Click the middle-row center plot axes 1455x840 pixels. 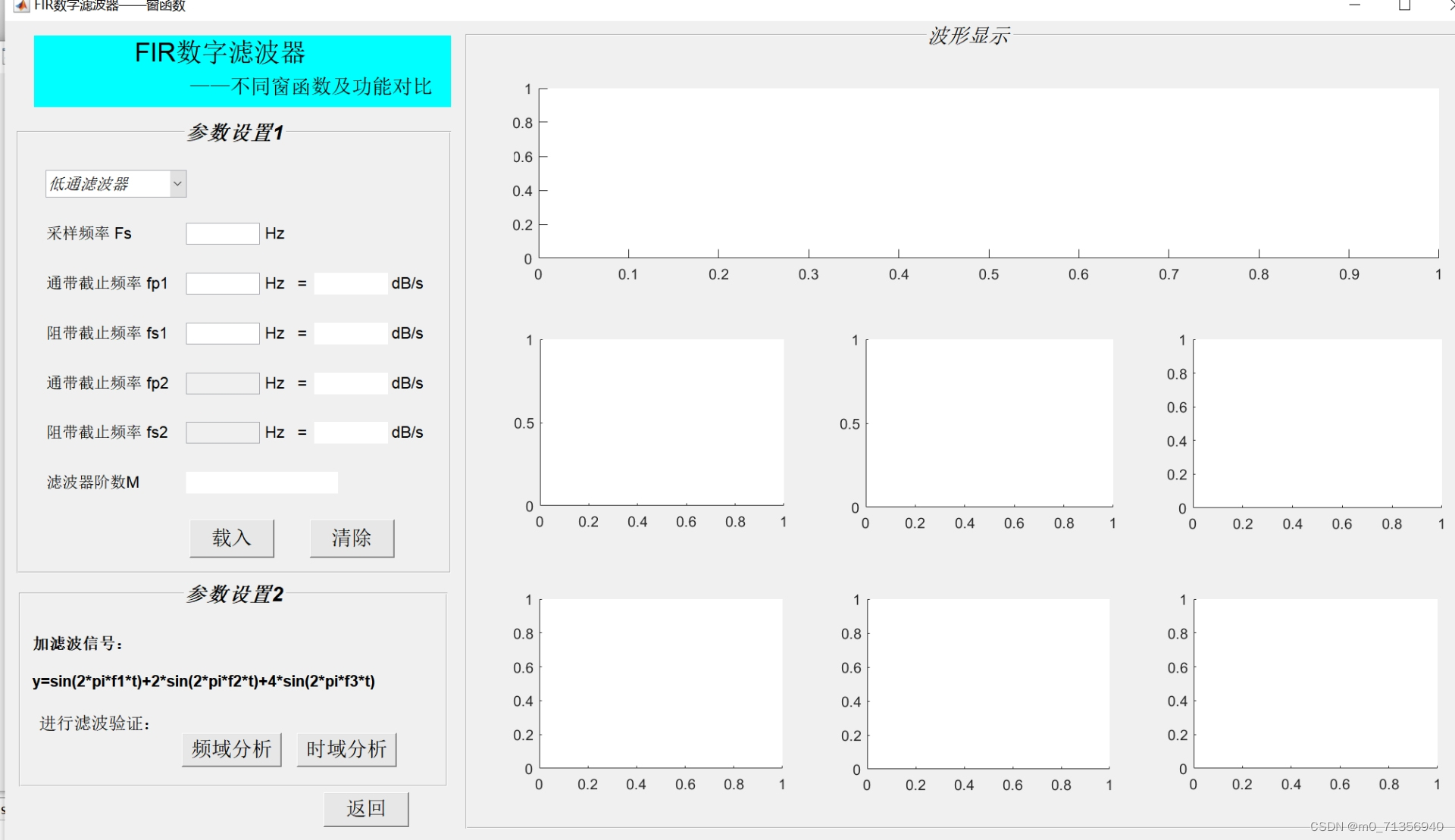click(x=989, y=423)
